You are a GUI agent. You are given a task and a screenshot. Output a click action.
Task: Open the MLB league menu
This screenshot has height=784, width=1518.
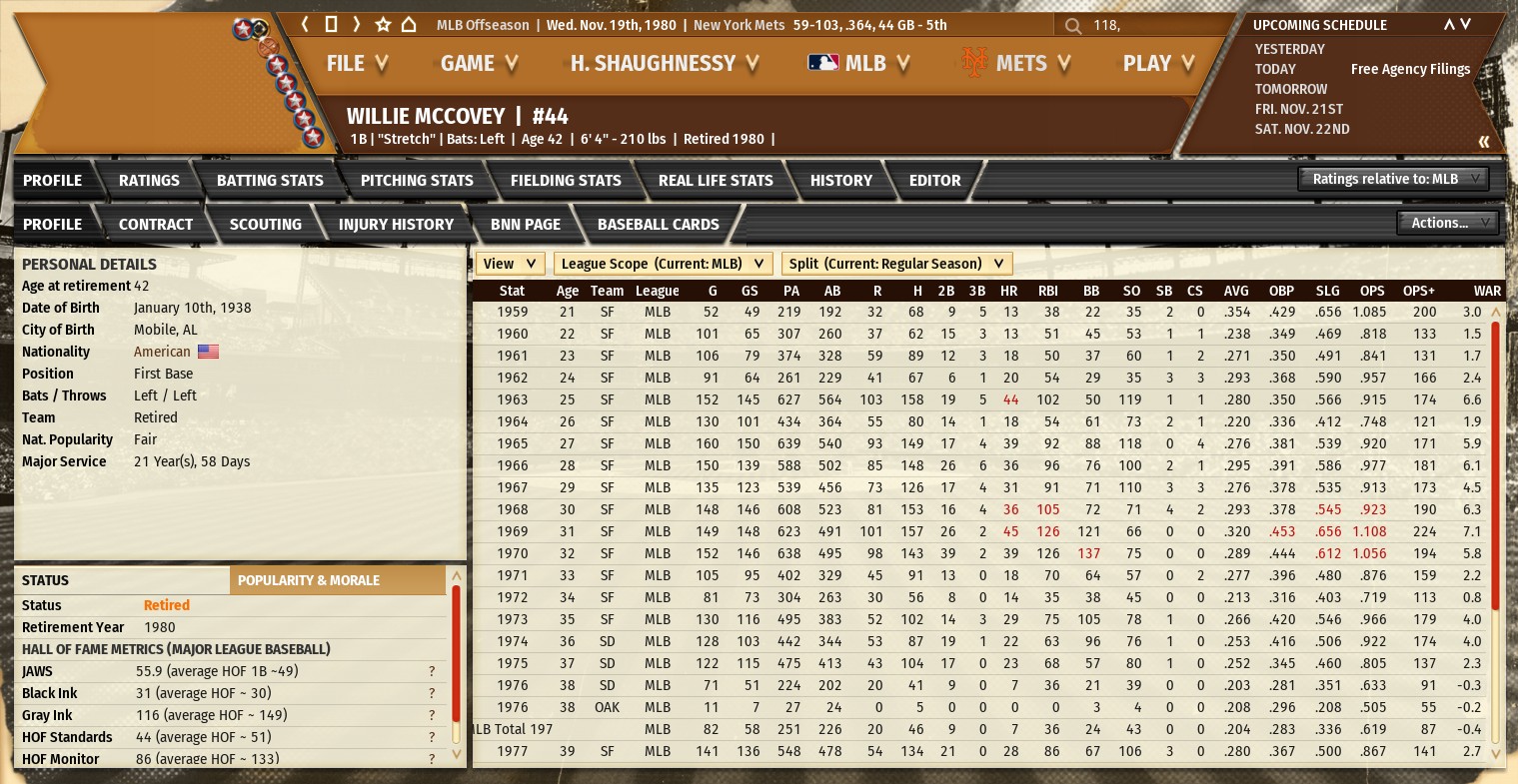[x=858, y=63]
